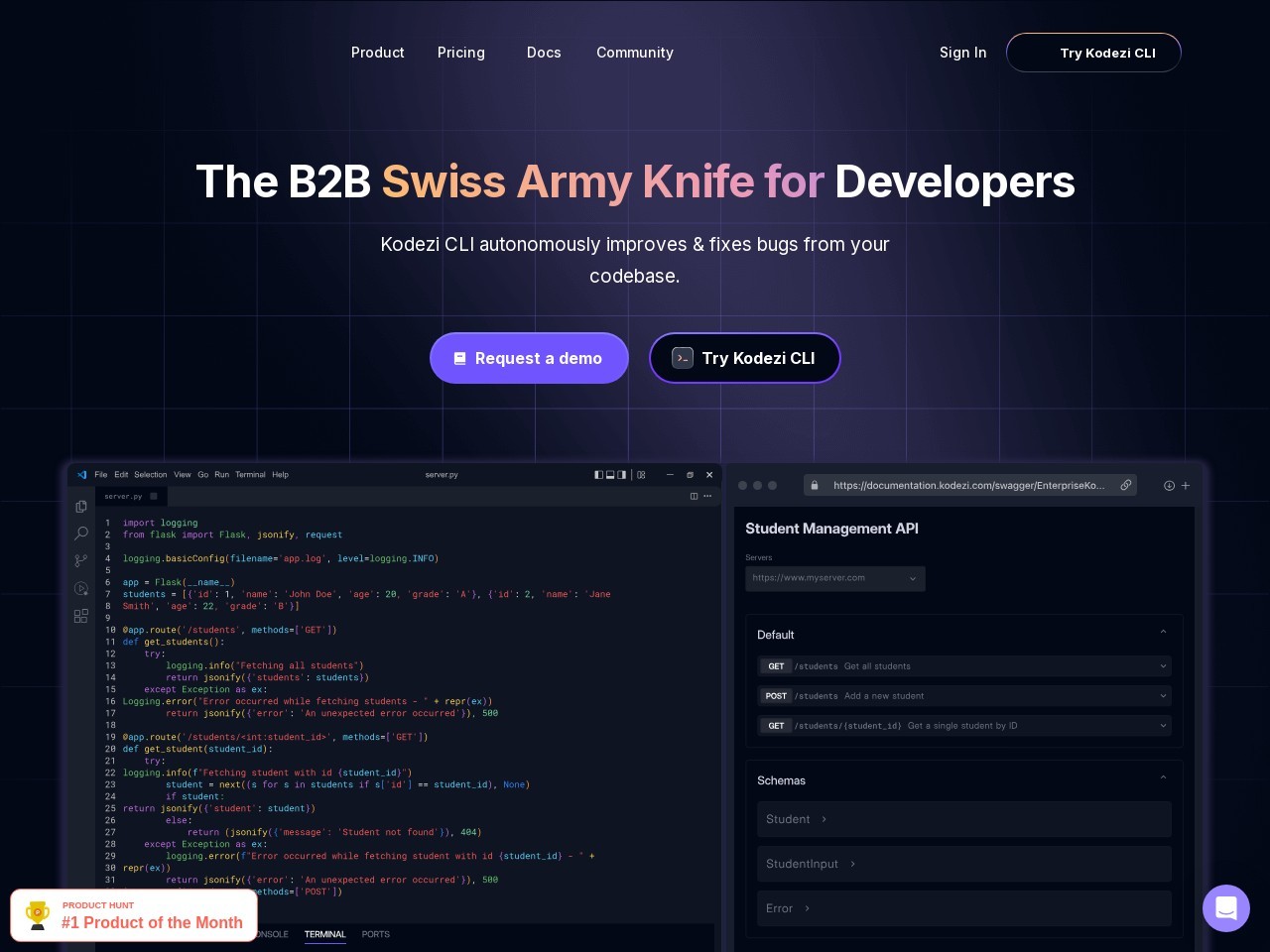The width and height of the screenshot is (1270, 952).
Task: Open the Help menu in editor
Action: pos(281,475)
